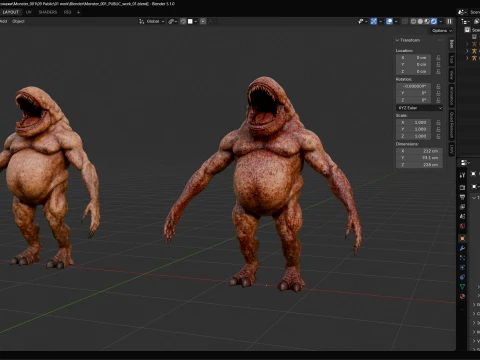Expand the first armature in outliner
The height and width of the screenshot is (360, 480).
(x=467, y=44)
